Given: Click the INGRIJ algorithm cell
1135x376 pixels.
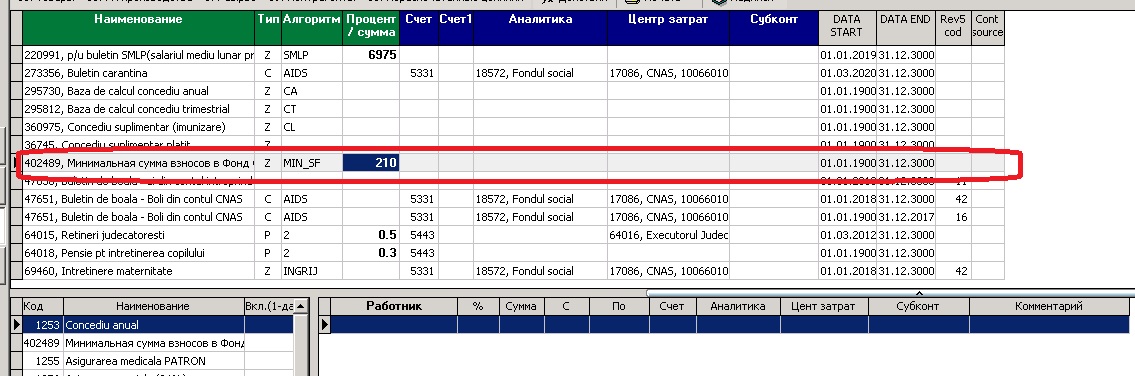Looking at the screenshot, I should (x=311, y=271).
